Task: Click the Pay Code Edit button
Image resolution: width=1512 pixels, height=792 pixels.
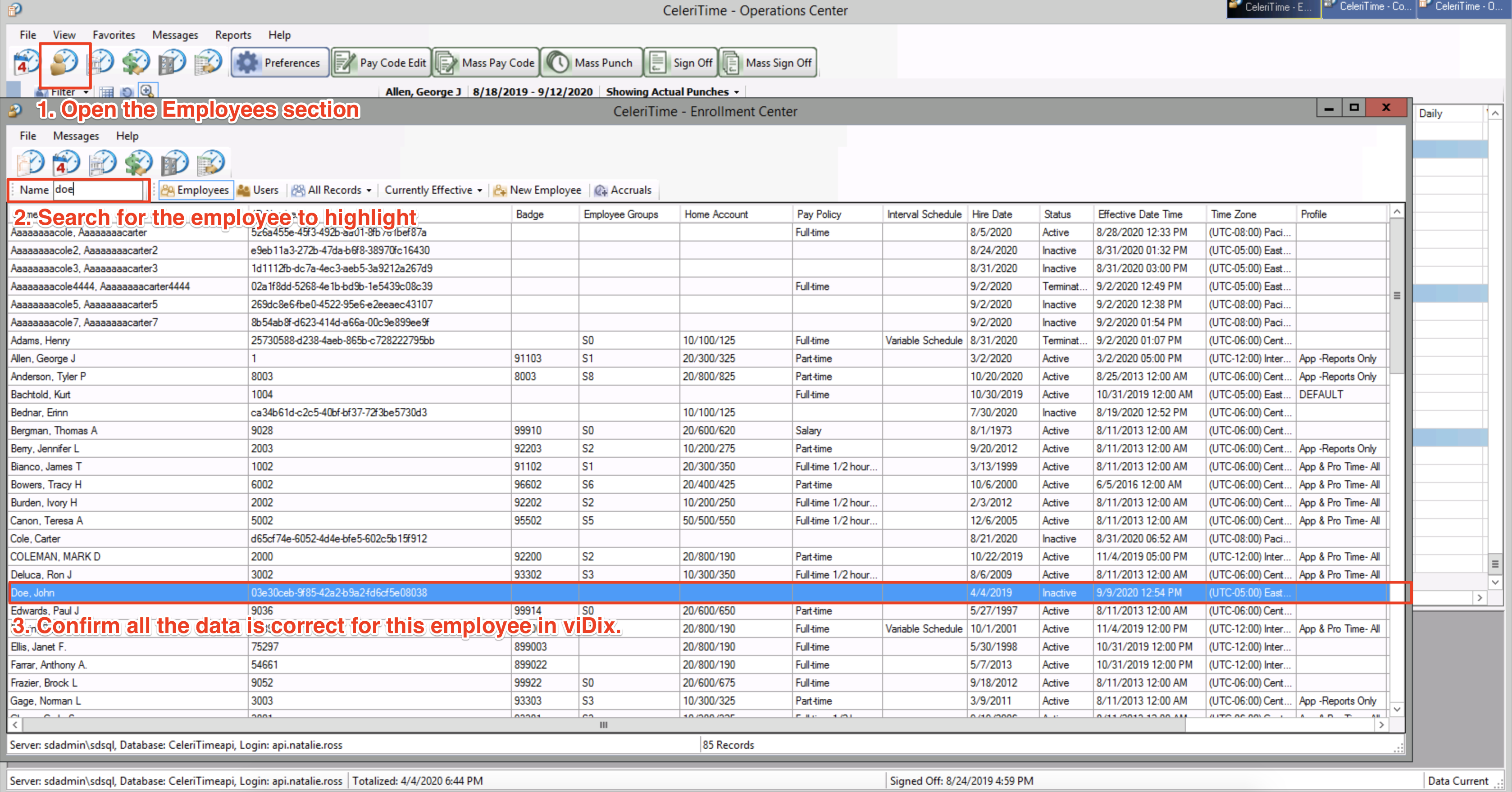Action: pos(381,62)
